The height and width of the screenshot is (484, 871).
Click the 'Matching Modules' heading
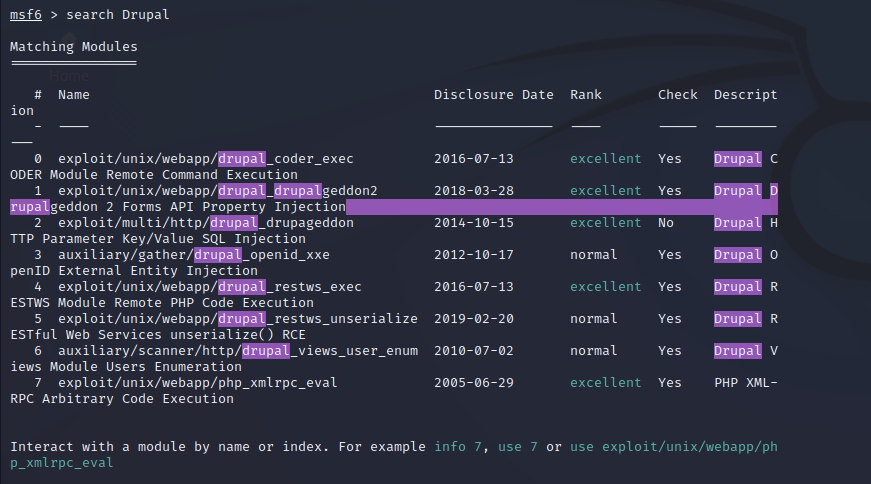pos(73,47)
